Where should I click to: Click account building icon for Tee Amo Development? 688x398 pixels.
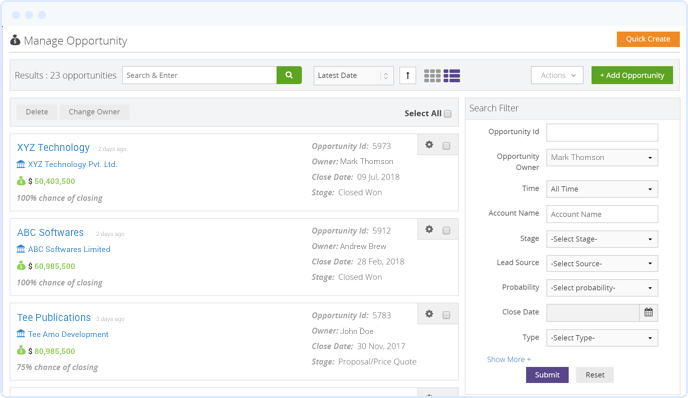click(x=21, y=334)
